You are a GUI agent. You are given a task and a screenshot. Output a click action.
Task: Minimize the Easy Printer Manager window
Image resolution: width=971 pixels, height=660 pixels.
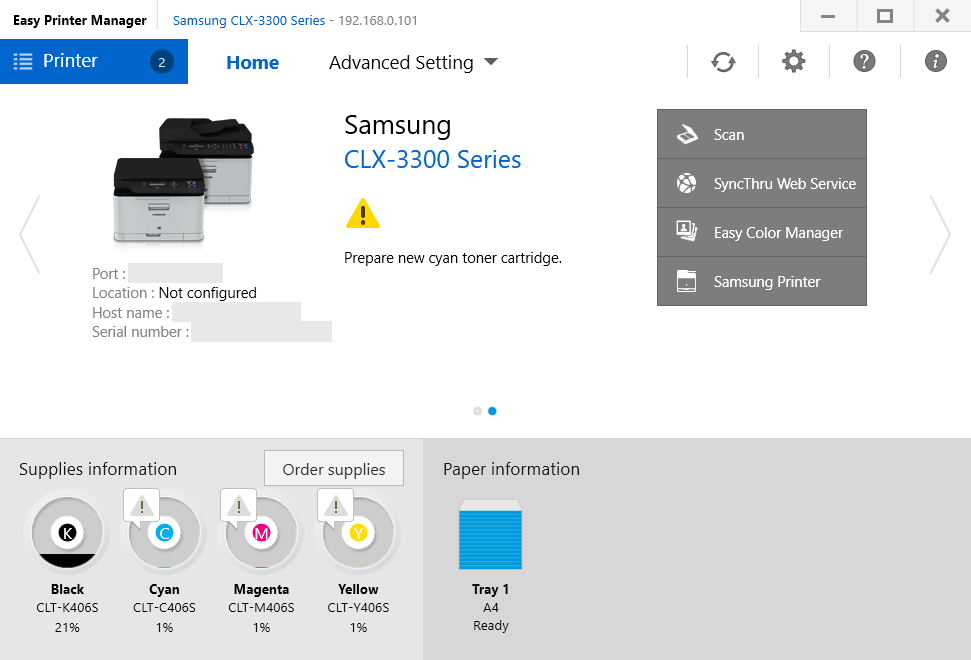[x=828, y=16]
